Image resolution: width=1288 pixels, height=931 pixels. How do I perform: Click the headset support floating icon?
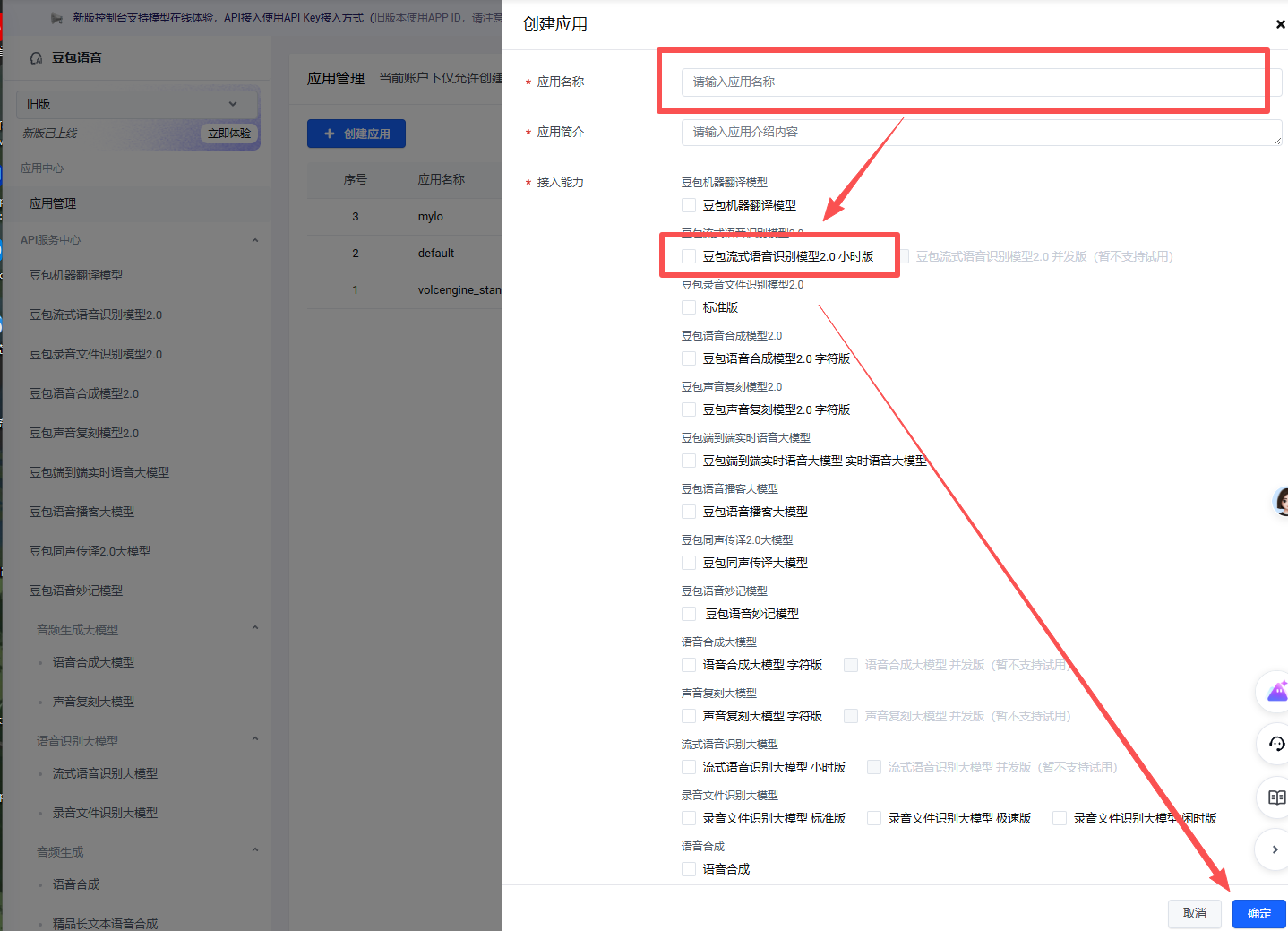(x=1276, y=744)
